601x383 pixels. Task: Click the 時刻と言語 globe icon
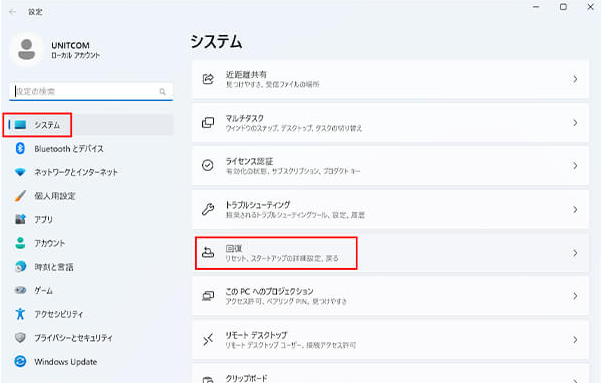pos(20,267)
